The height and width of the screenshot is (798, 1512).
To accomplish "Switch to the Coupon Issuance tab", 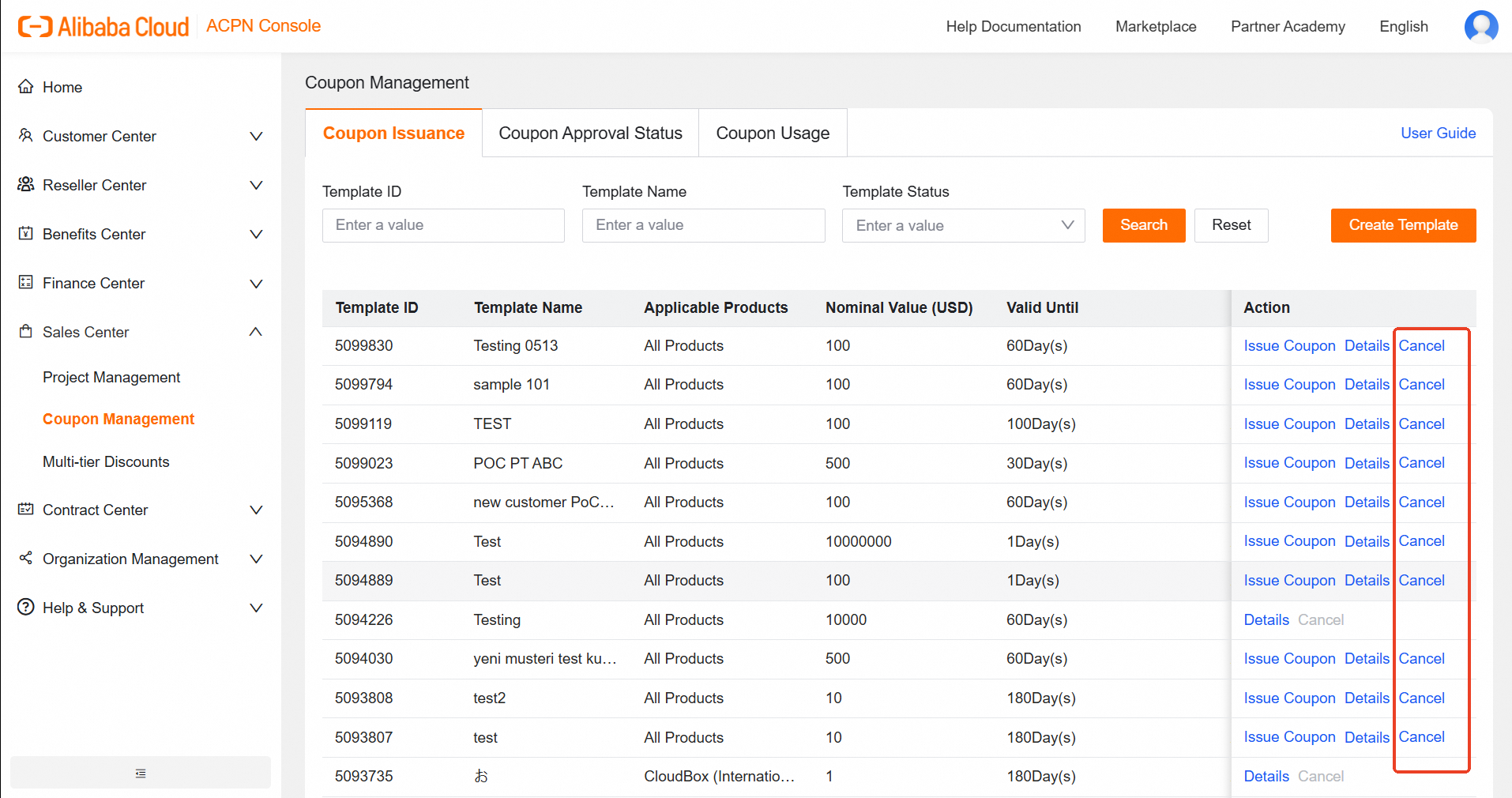I will click(x=393, y=133).
